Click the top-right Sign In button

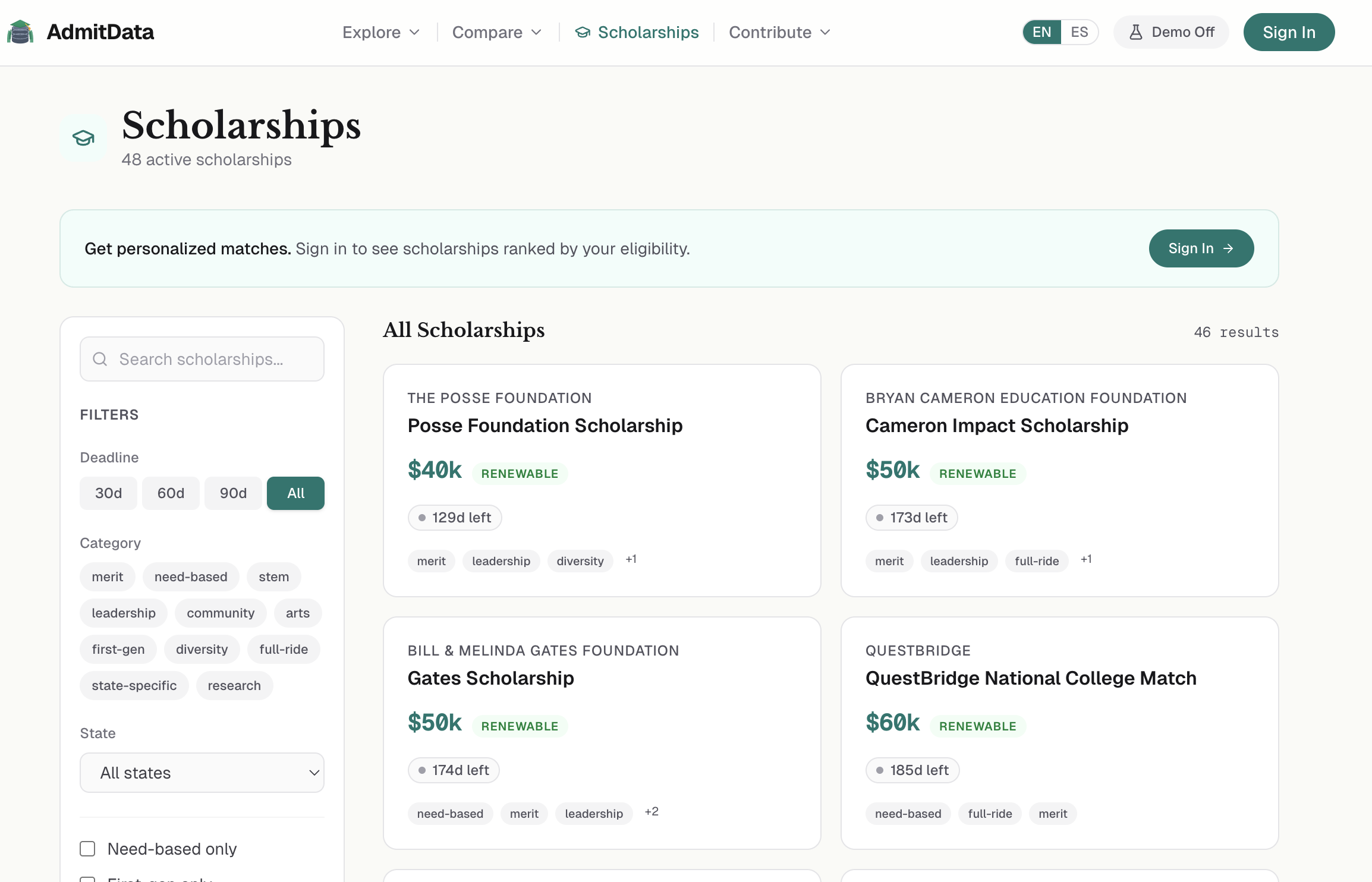[x=1289, y=32]
